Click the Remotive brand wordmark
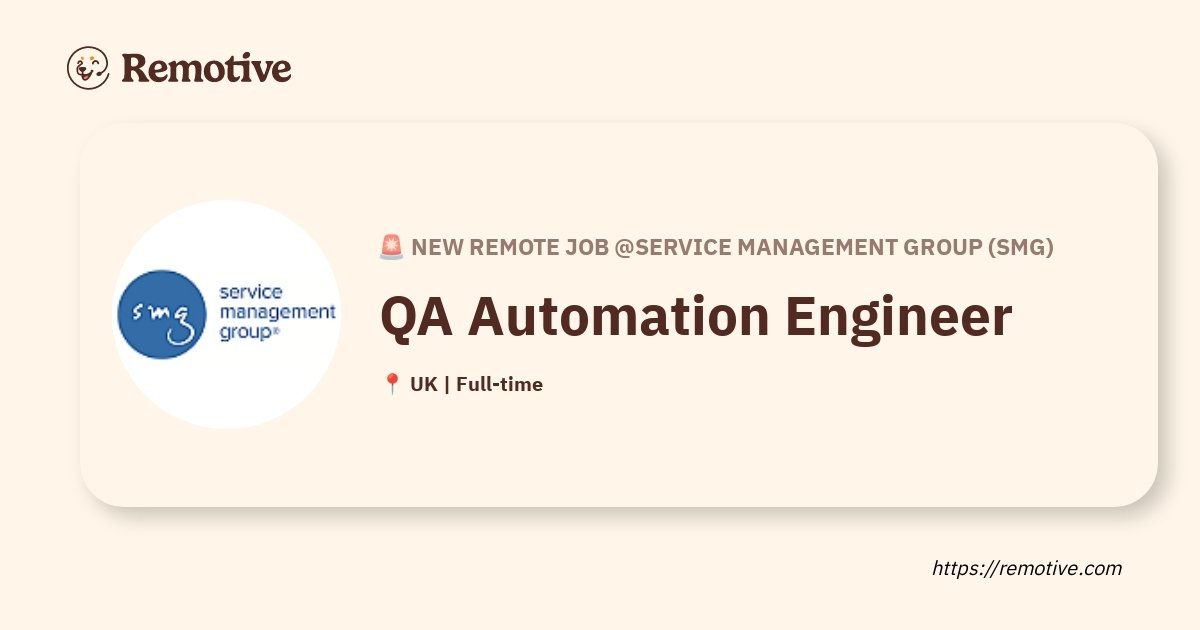Image resolution: width=1200 pixels, height=630 pixels. [206, 68]
